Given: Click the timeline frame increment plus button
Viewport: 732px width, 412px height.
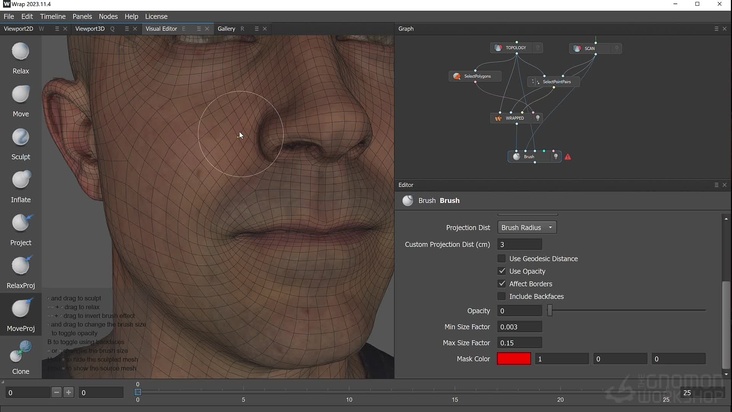Looking at the screenshot, I should tap(68, 393).
